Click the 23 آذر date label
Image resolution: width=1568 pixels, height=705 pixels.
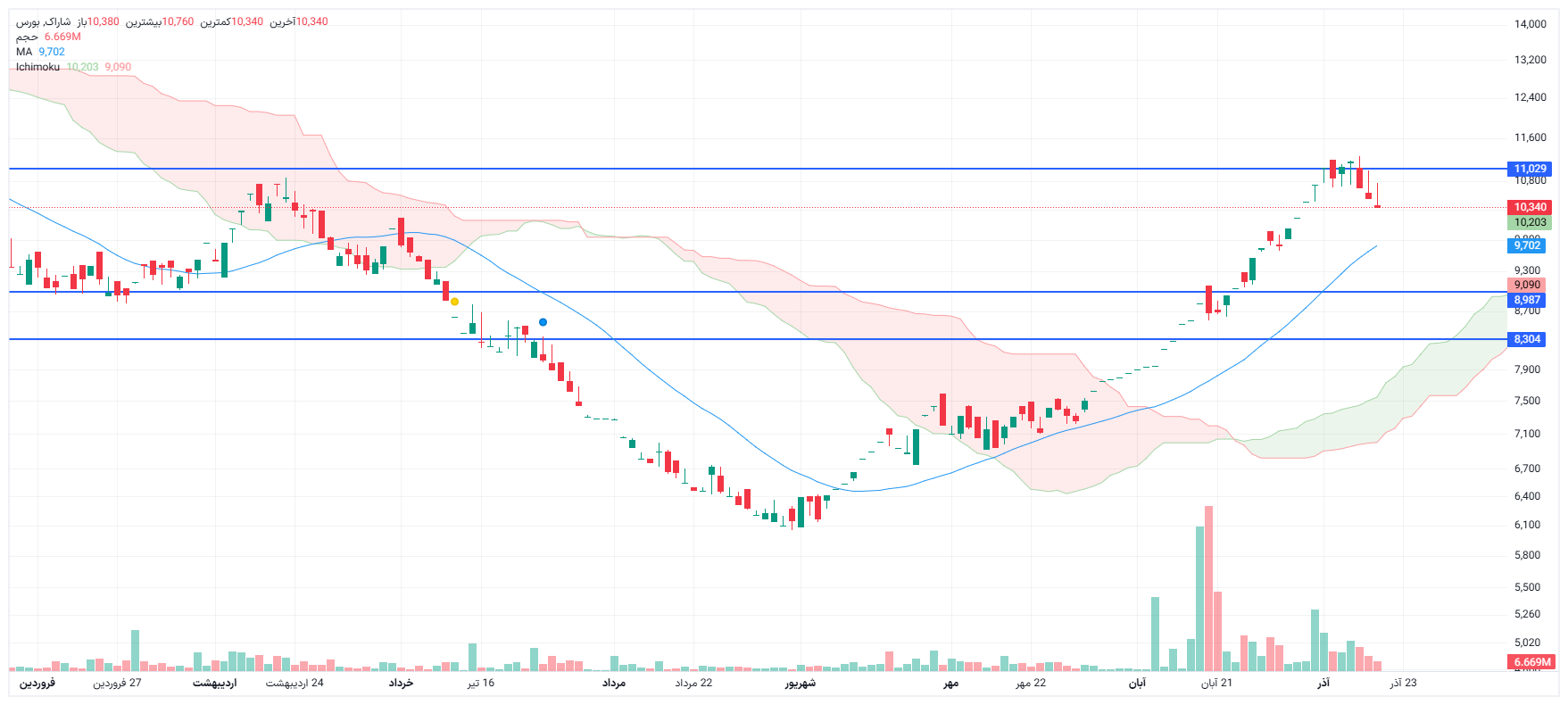point(1403,684)
